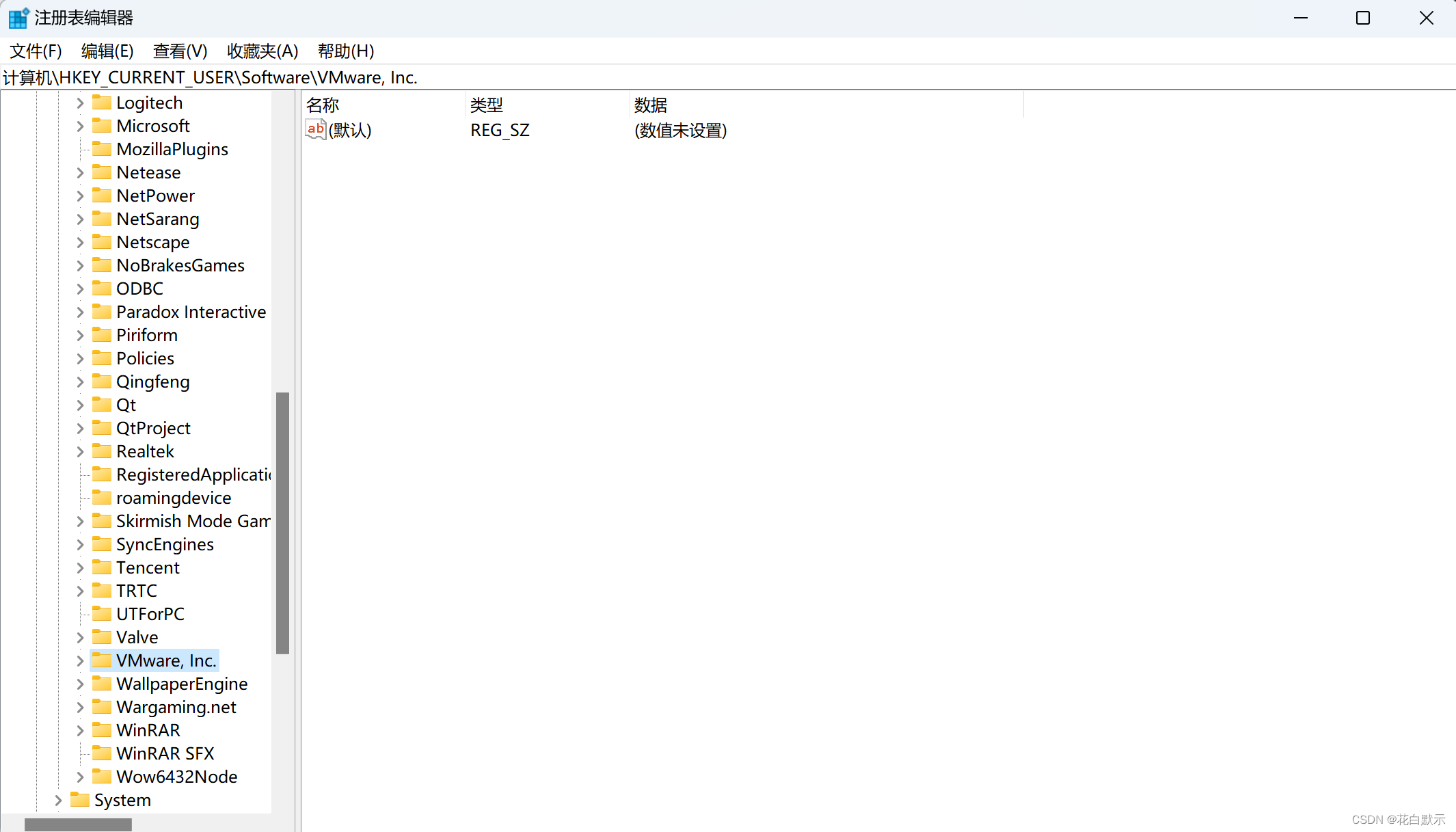Click the ODBC folder icon
1456x832 pixels.
[101, 288]
